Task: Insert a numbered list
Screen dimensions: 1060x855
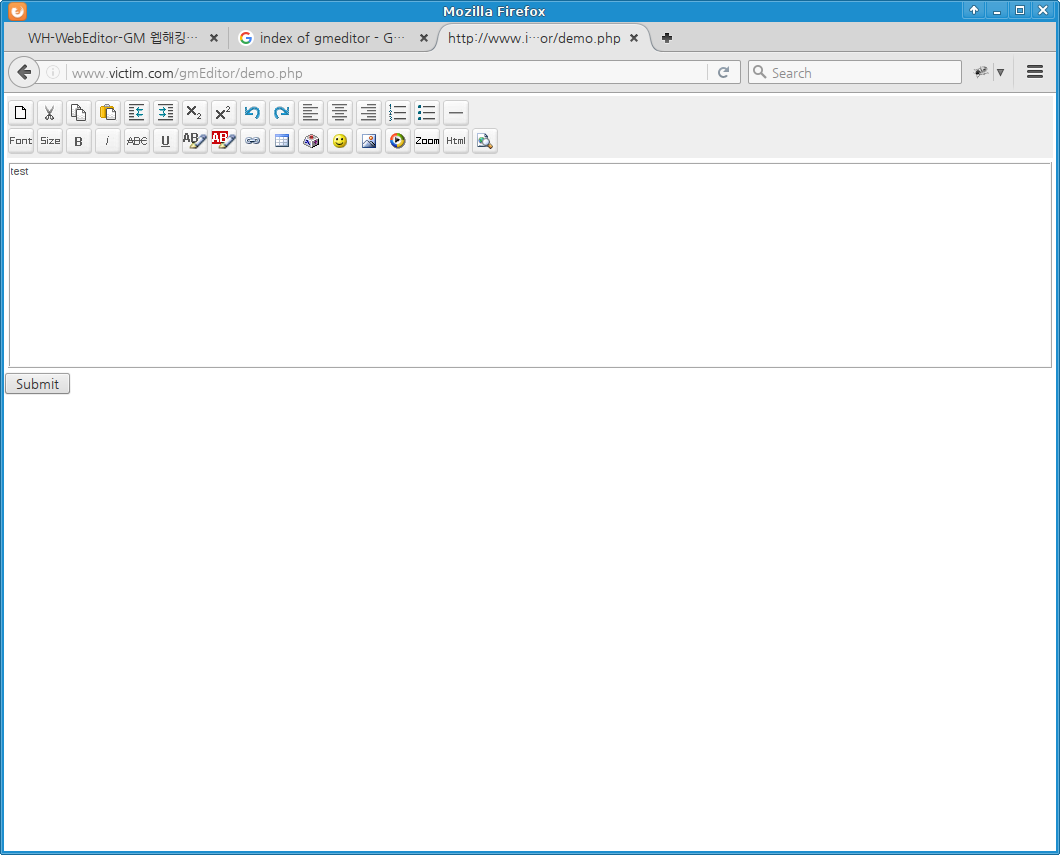Action: tap(398, 112)
